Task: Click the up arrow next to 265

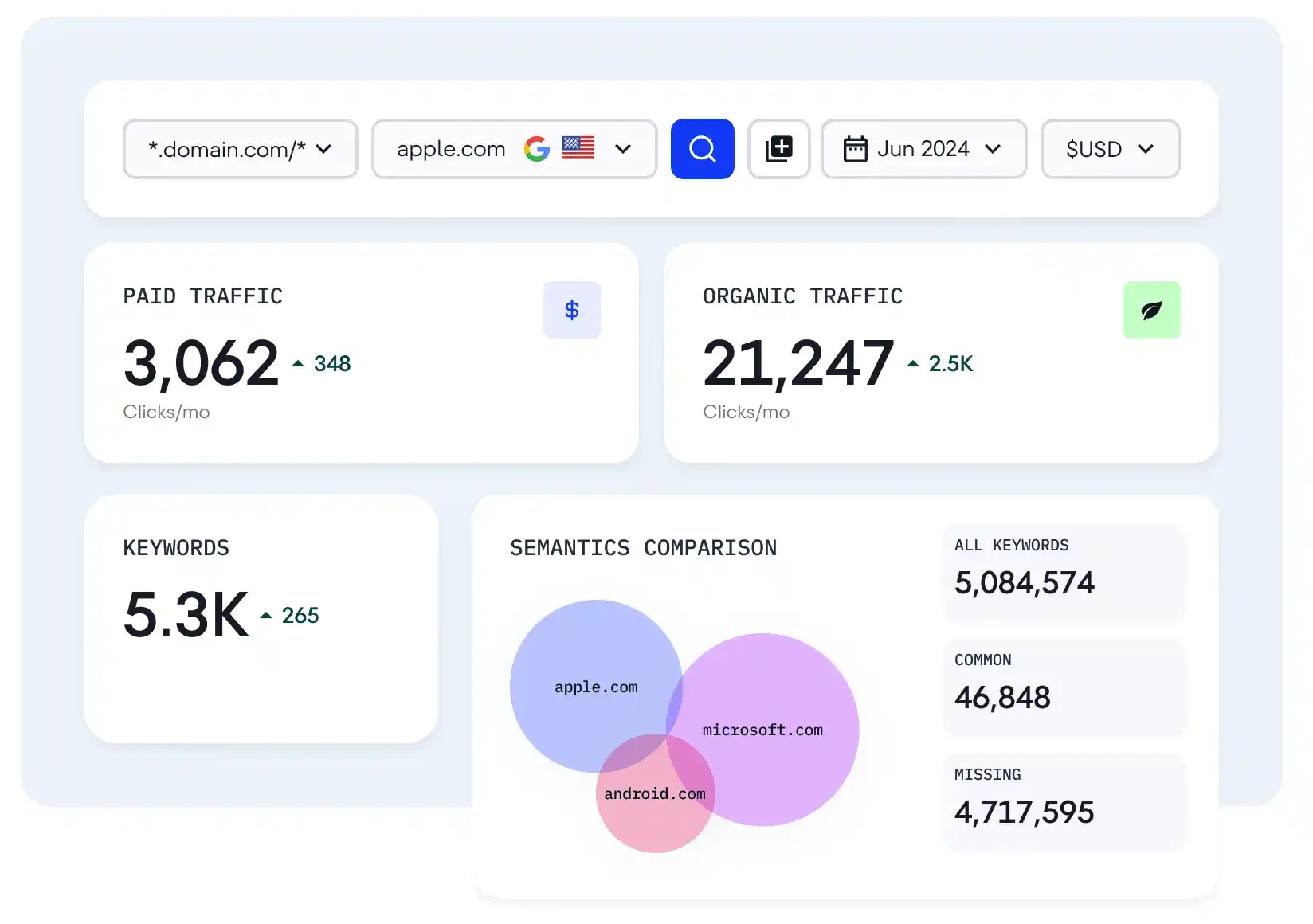Action: (x=266, y=616)
